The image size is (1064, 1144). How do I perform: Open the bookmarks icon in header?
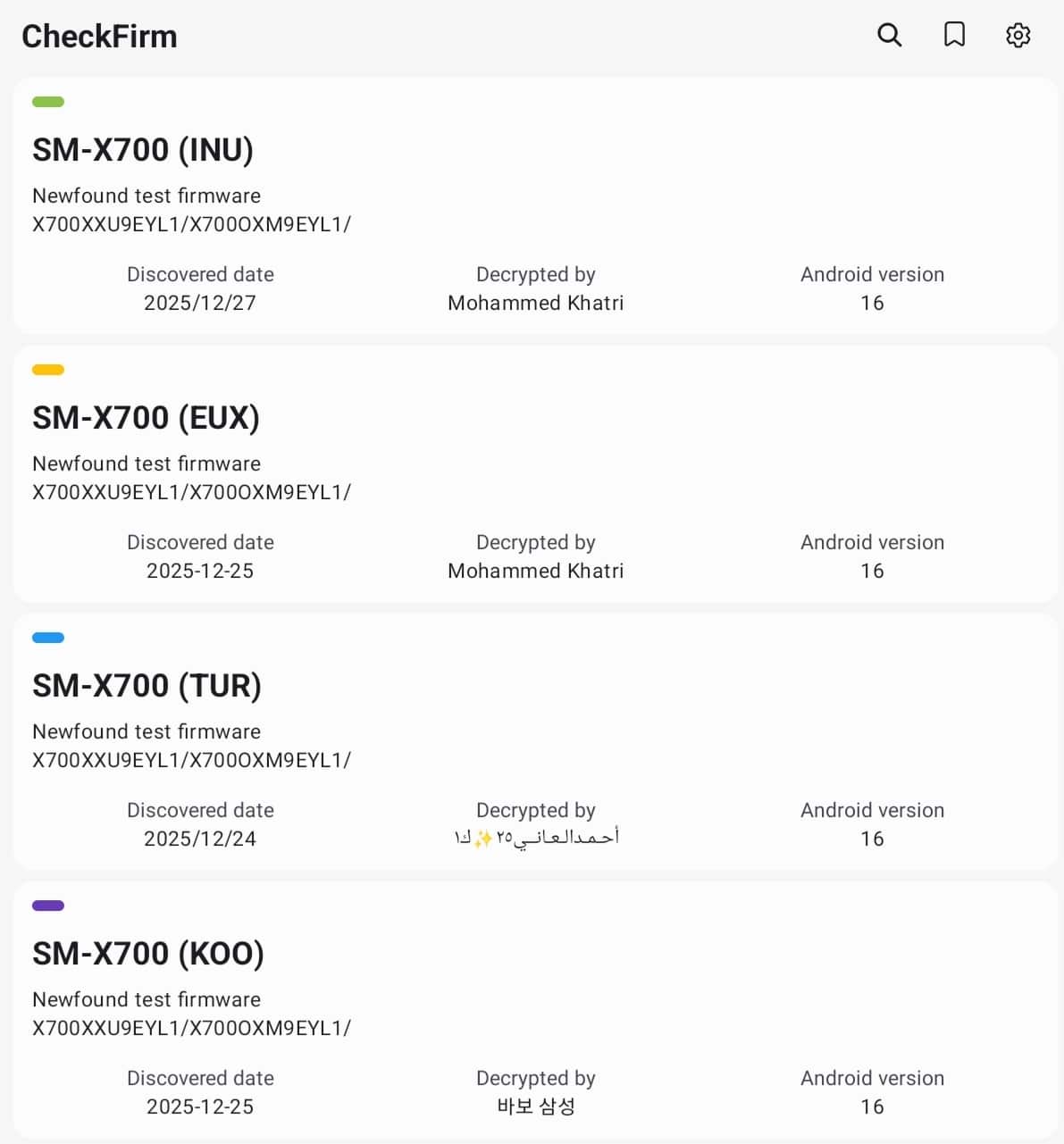click(954, 36)
